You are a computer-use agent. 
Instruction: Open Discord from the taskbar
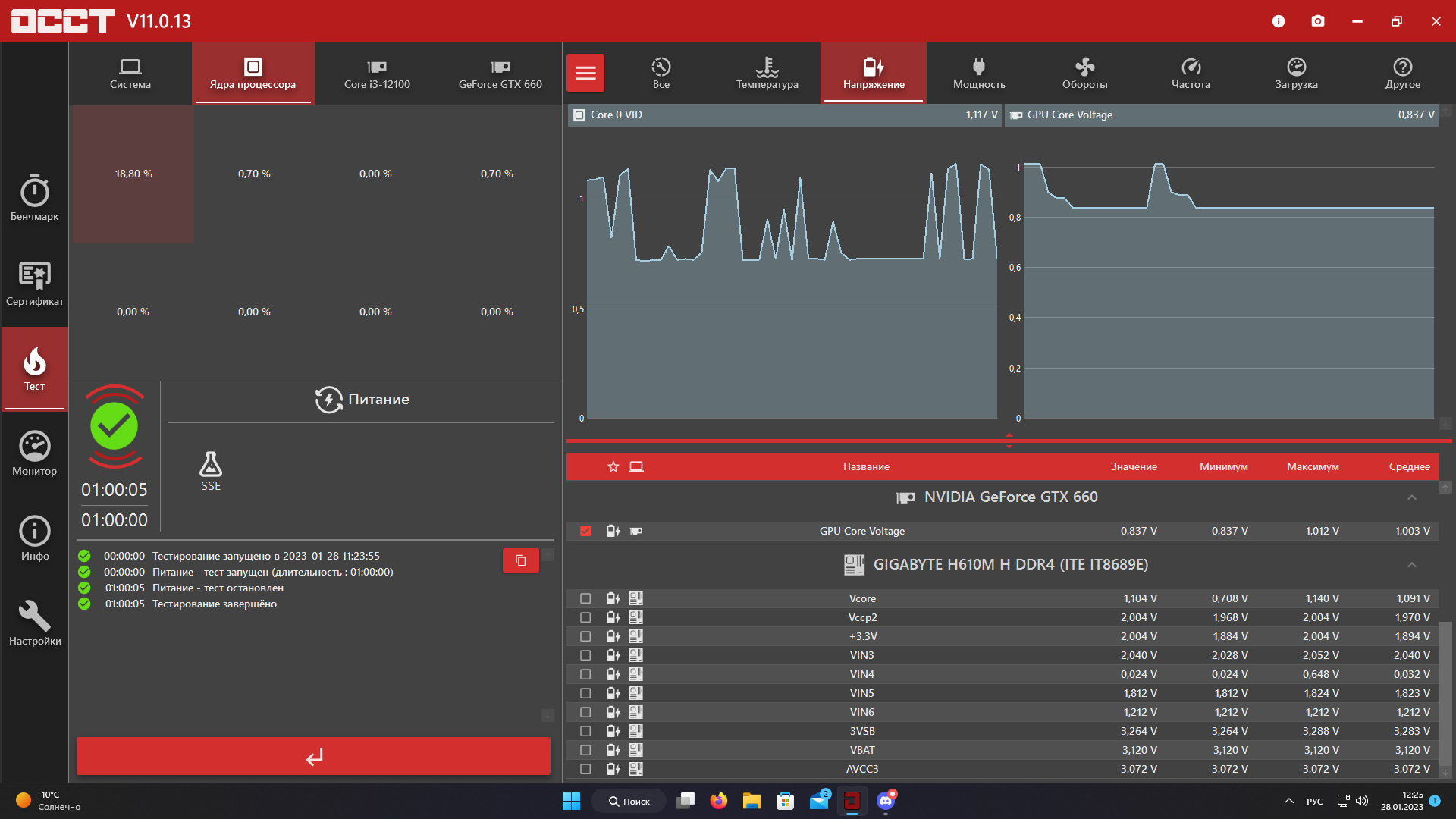point(886,801)
